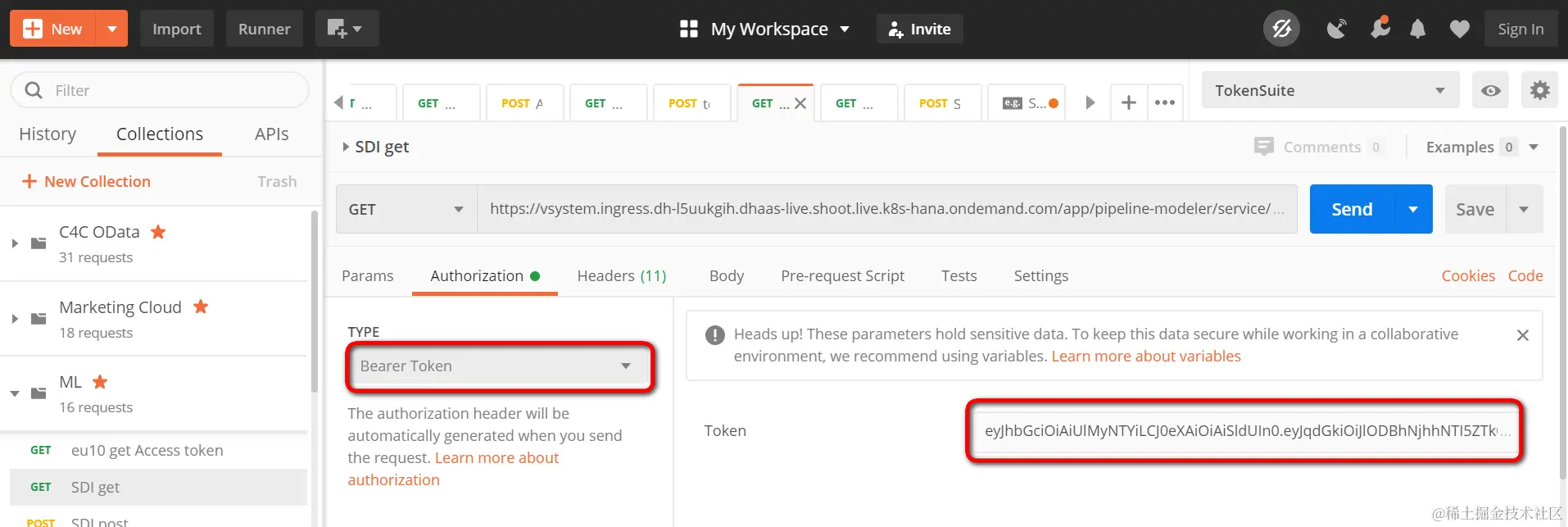Image resolution: width=1568 pixels, height=527 pixels.
Task: Switch to the History tab
Action: [48, 134]
